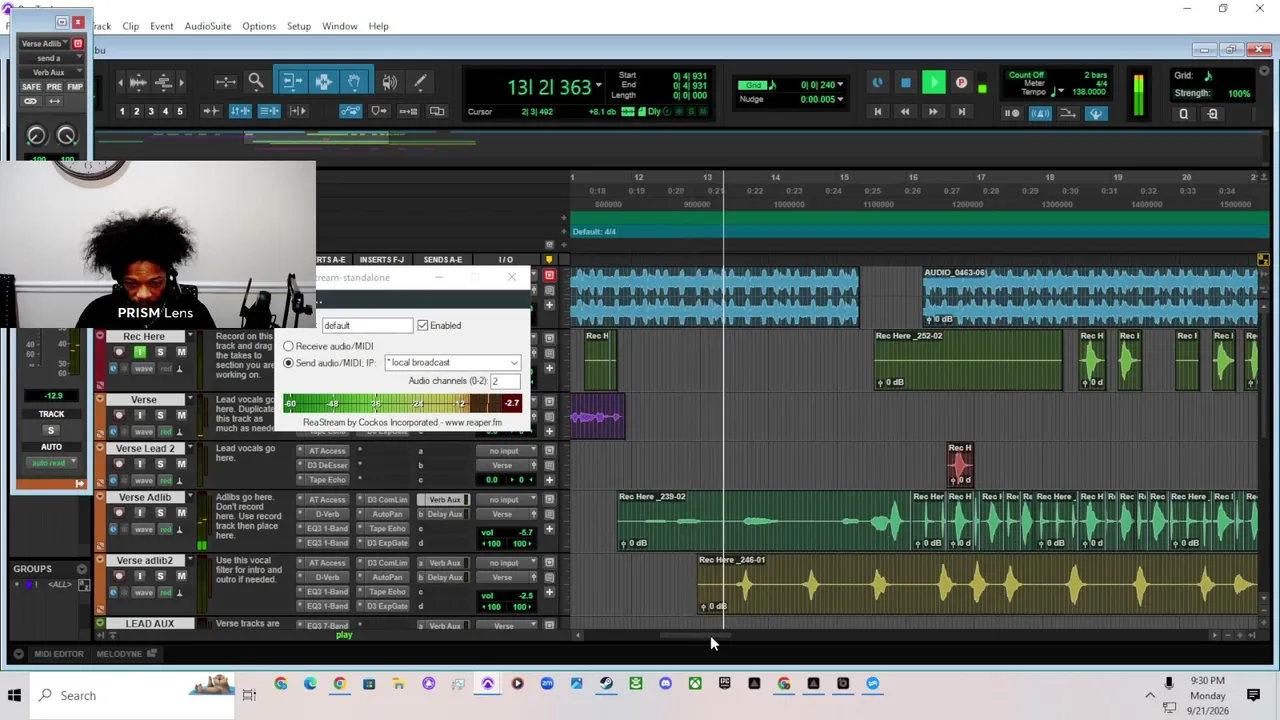Open the local broadcast IP dropdown
The height and width of the screenshot is (720, 1280).
[x=453, y=362]
